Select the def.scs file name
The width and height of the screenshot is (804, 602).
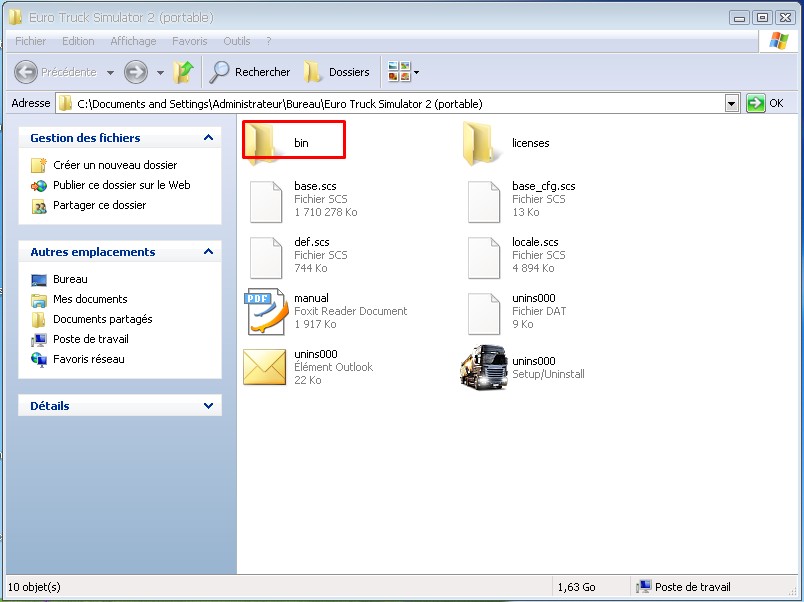(312, 242)
